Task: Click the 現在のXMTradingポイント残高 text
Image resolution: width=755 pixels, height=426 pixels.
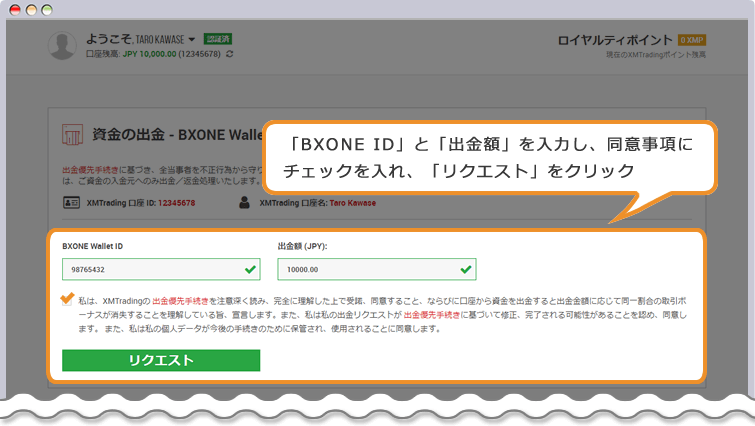Action: point(656,55)
